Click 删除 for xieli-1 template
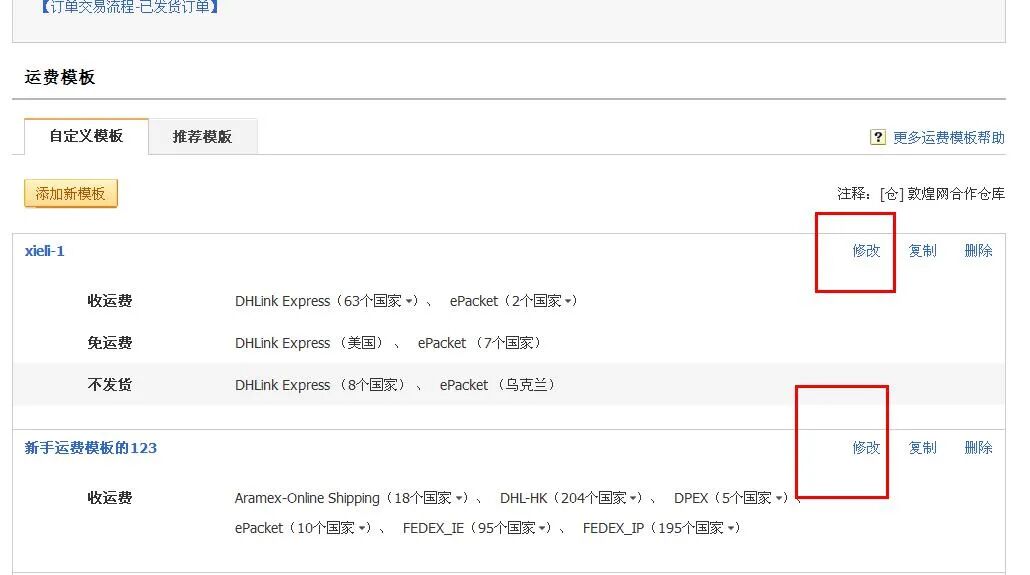Screen dimensions: 1030x575 click(x=978, y=250)
